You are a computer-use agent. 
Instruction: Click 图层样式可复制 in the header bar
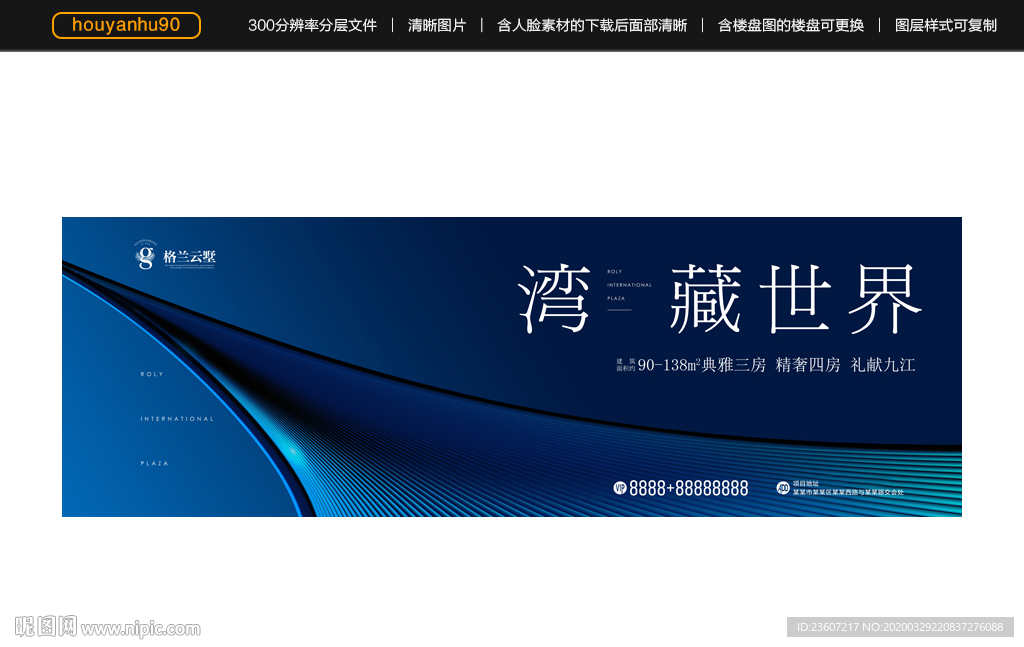tap(945, 25)
